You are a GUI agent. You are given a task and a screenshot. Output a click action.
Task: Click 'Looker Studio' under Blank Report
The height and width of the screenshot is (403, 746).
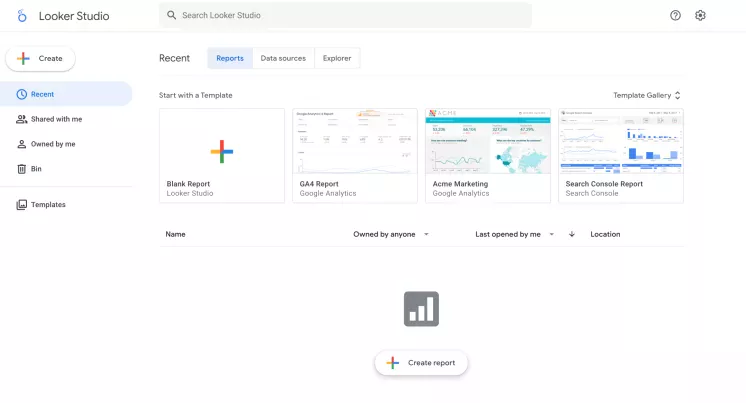pos(190,193)
